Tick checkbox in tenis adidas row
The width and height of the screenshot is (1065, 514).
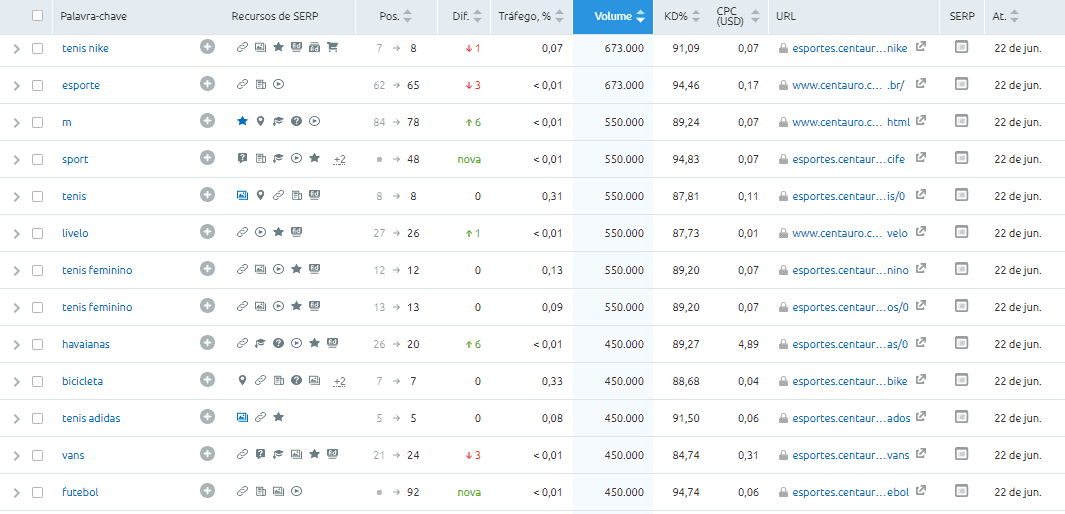click(x=37, y=418)
